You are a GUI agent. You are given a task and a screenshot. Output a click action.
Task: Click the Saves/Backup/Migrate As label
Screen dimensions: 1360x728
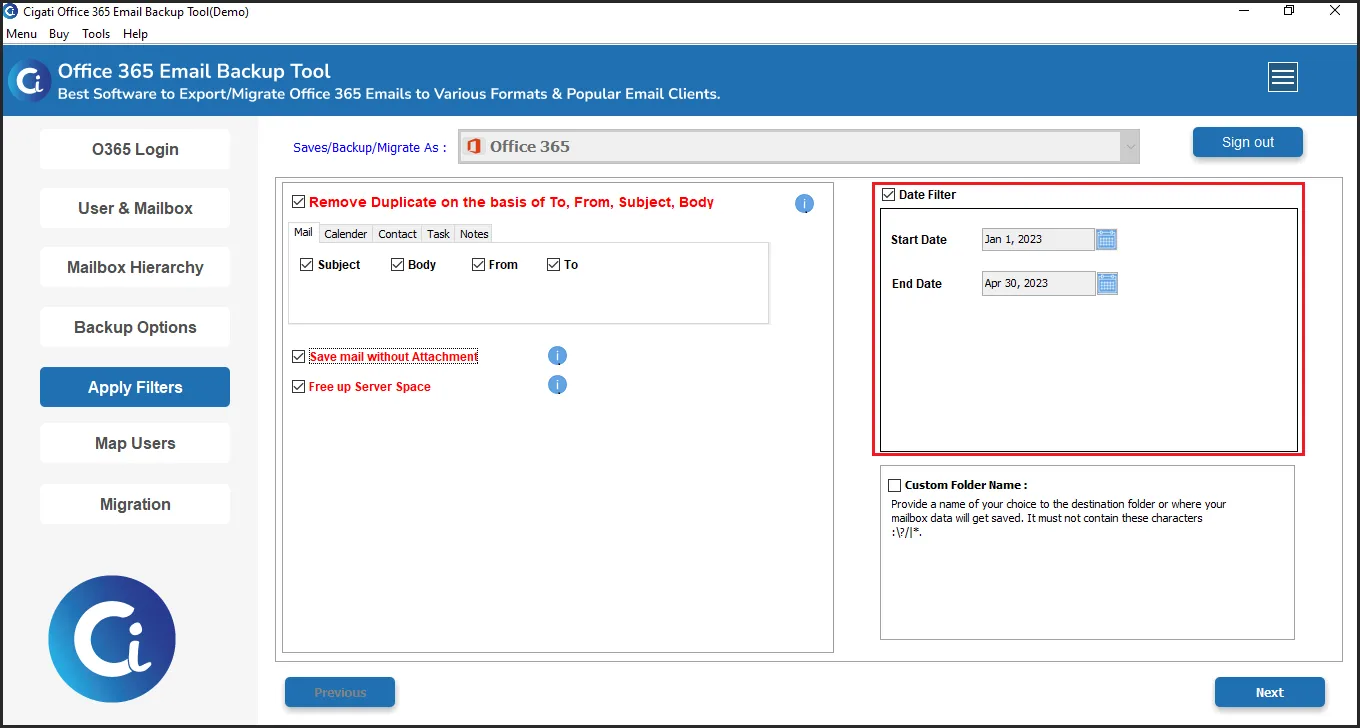370,147
